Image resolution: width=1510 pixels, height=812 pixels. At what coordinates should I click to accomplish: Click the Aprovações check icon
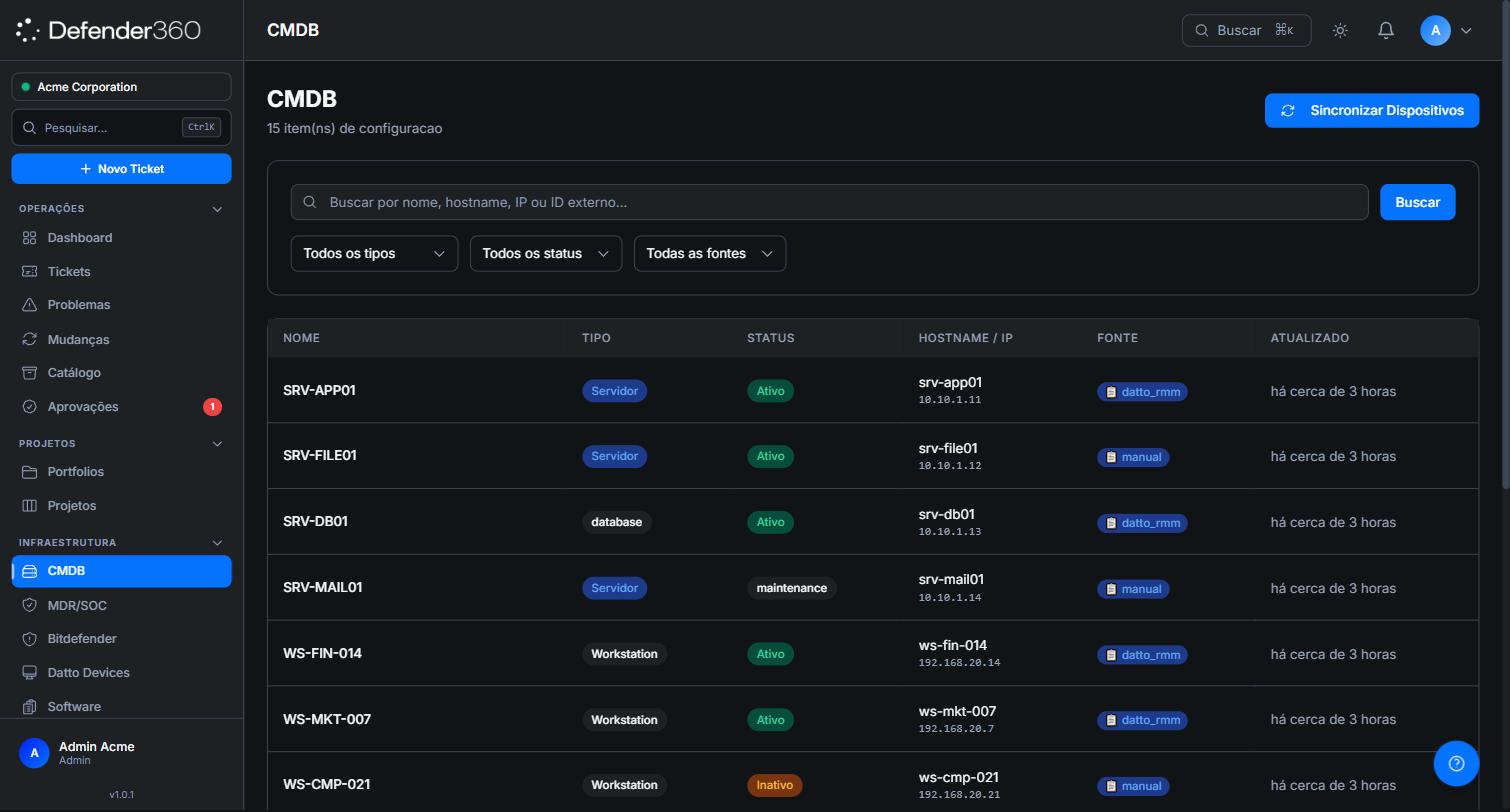30,407
